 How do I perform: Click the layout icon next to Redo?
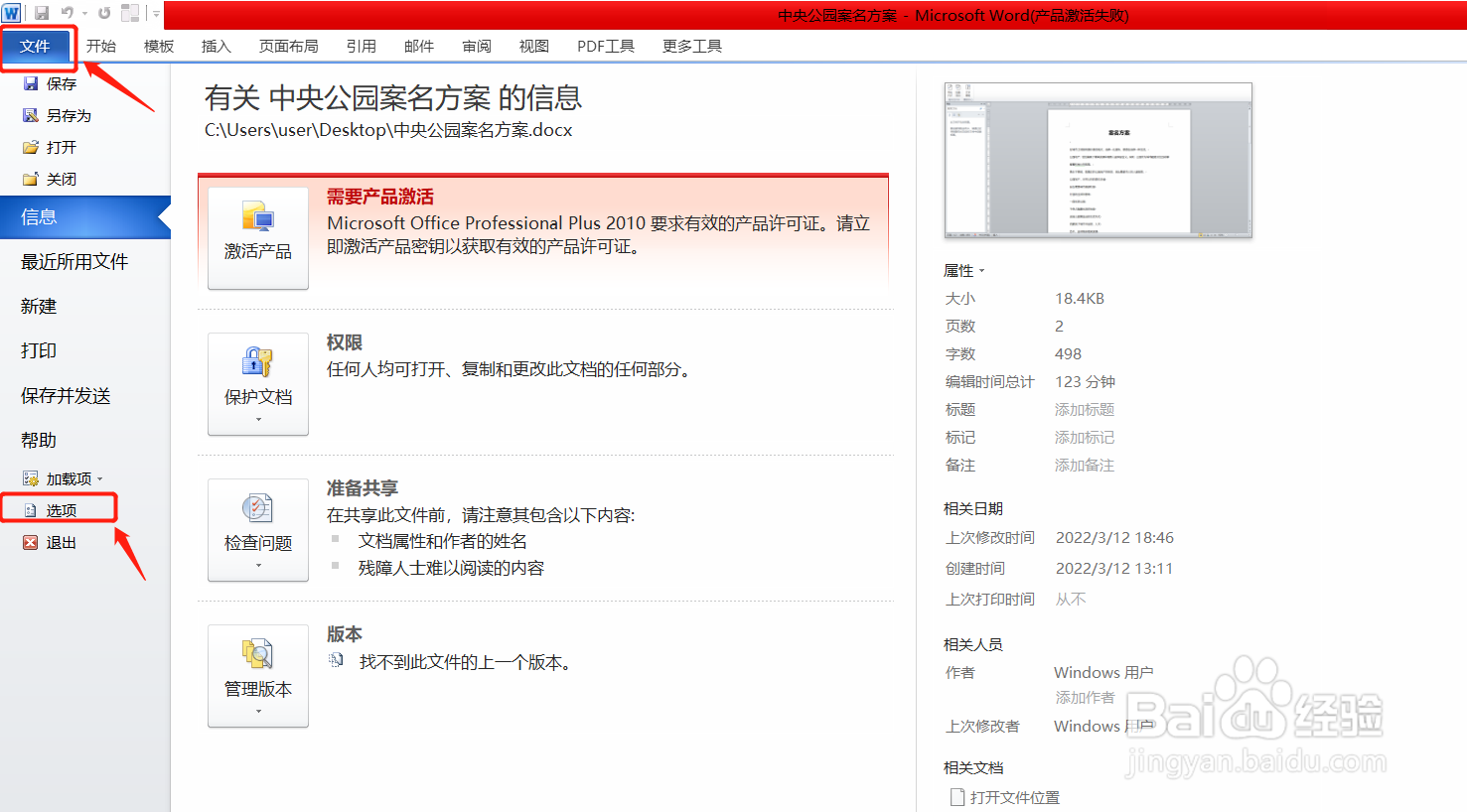(x=130, y=13)
